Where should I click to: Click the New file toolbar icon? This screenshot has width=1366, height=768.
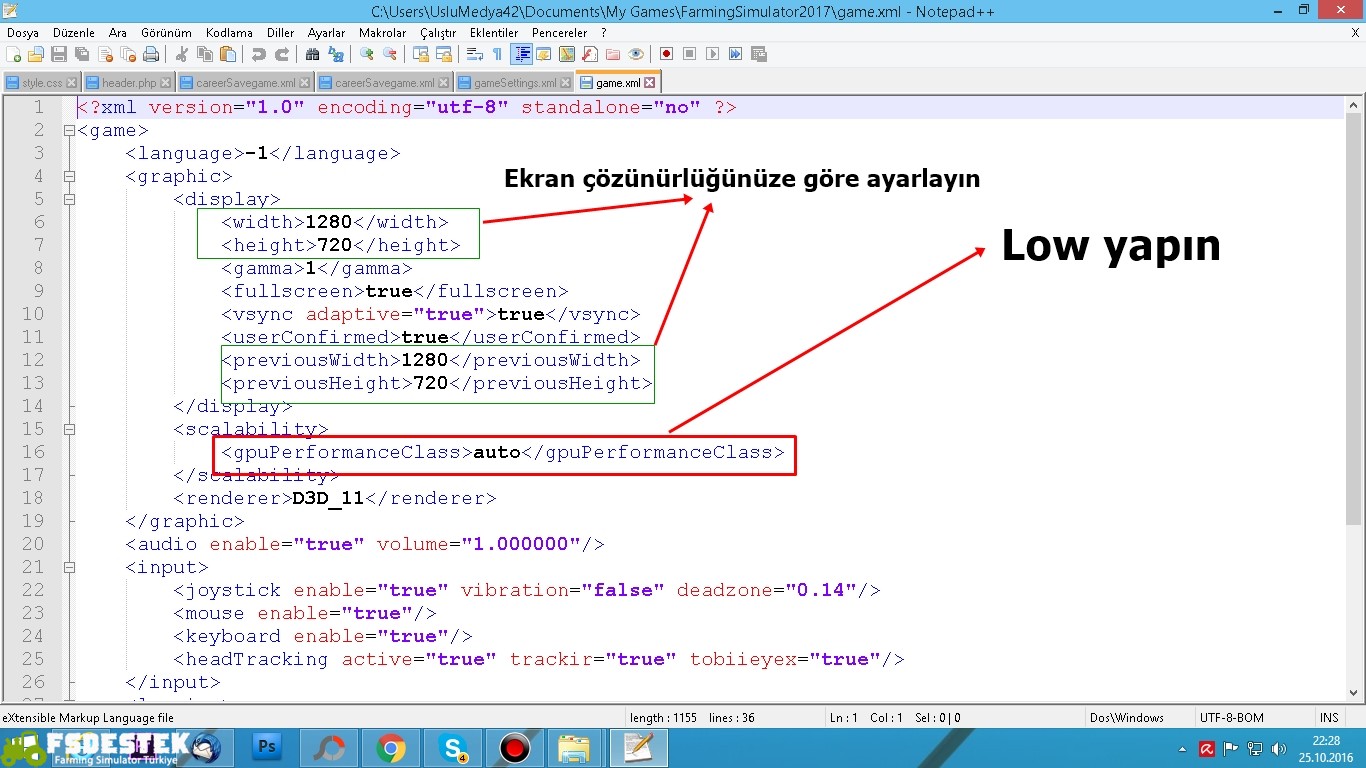[13, 54]
